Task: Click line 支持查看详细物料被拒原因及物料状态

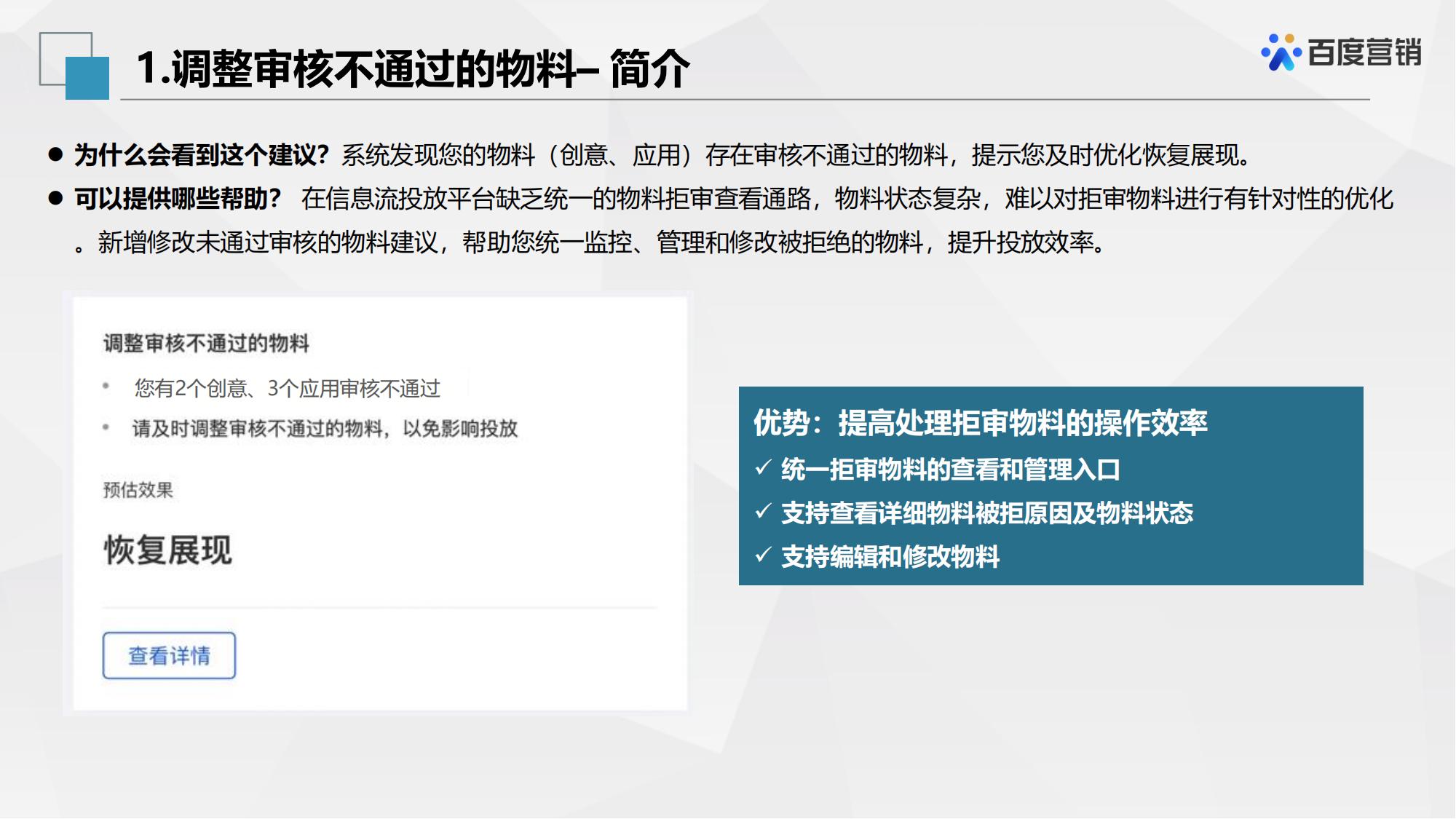Action: click(987, 513)
